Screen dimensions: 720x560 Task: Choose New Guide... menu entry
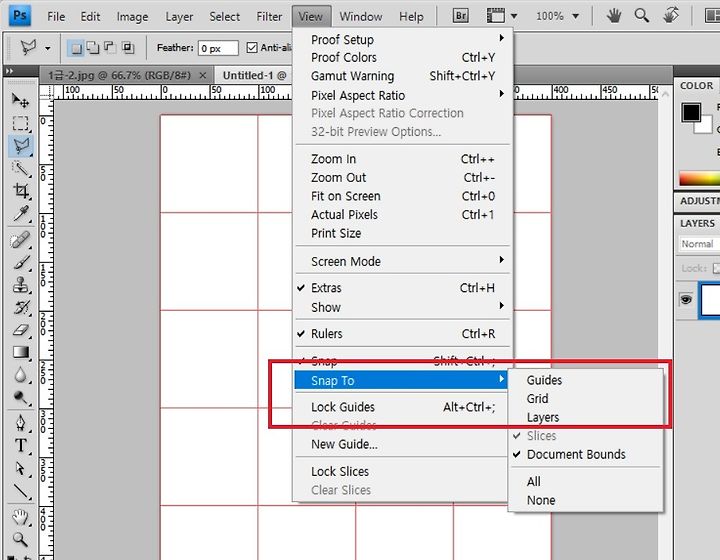click(x=402, y=444)
